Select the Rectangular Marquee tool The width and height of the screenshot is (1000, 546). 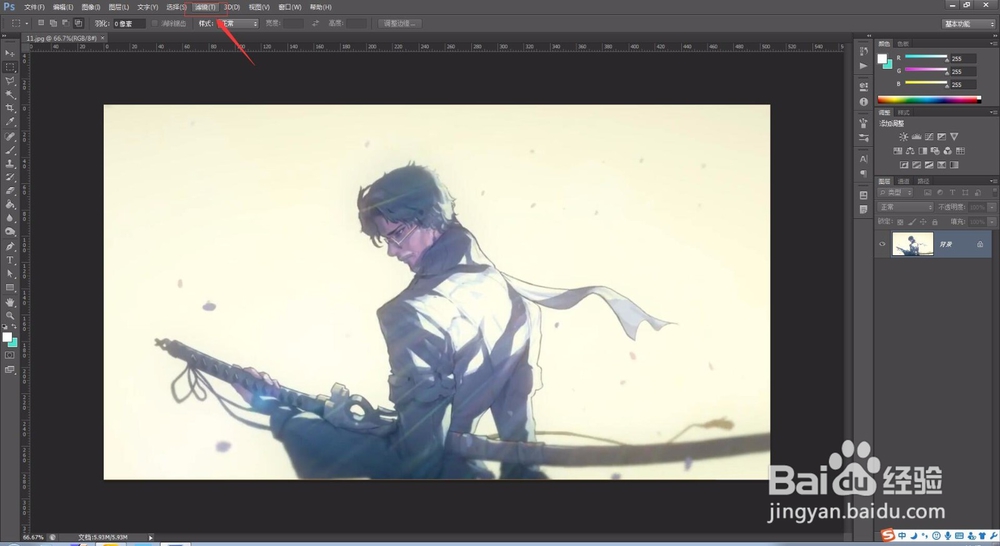(x=10, y=67)
